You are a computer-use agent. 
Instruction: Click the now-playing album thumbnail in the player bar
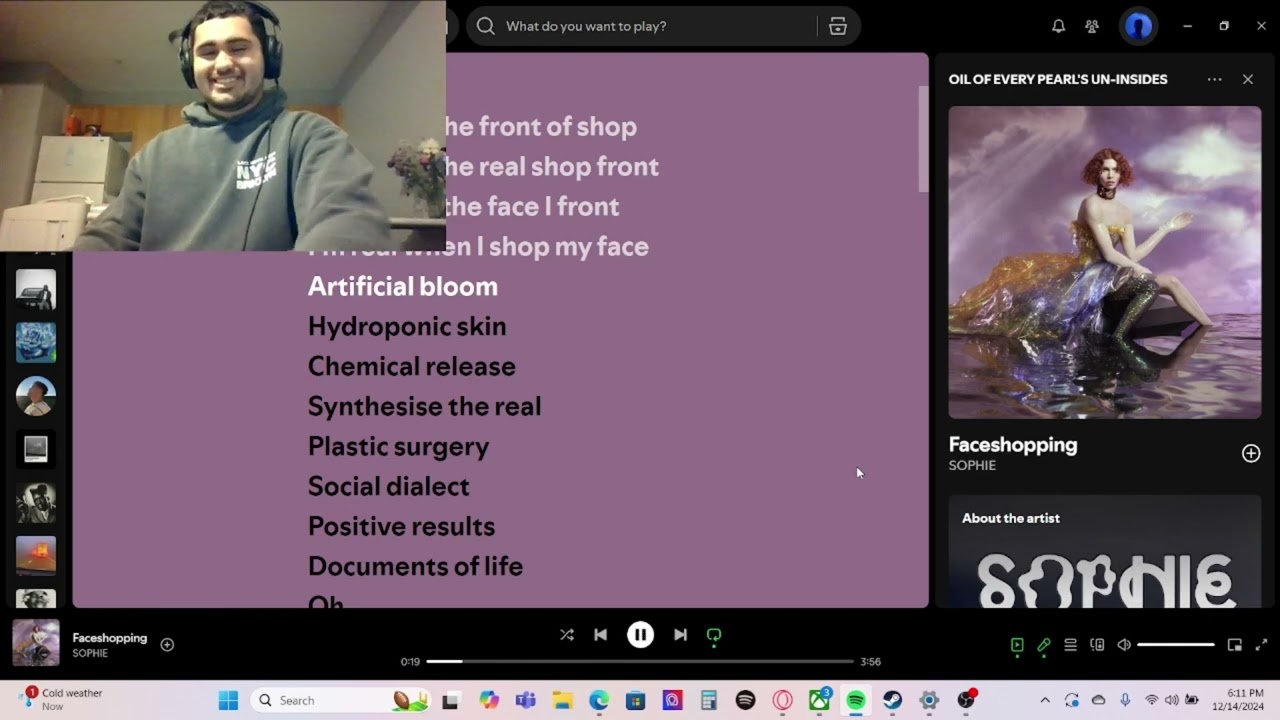pyautogui.click(x=36, y=643)
